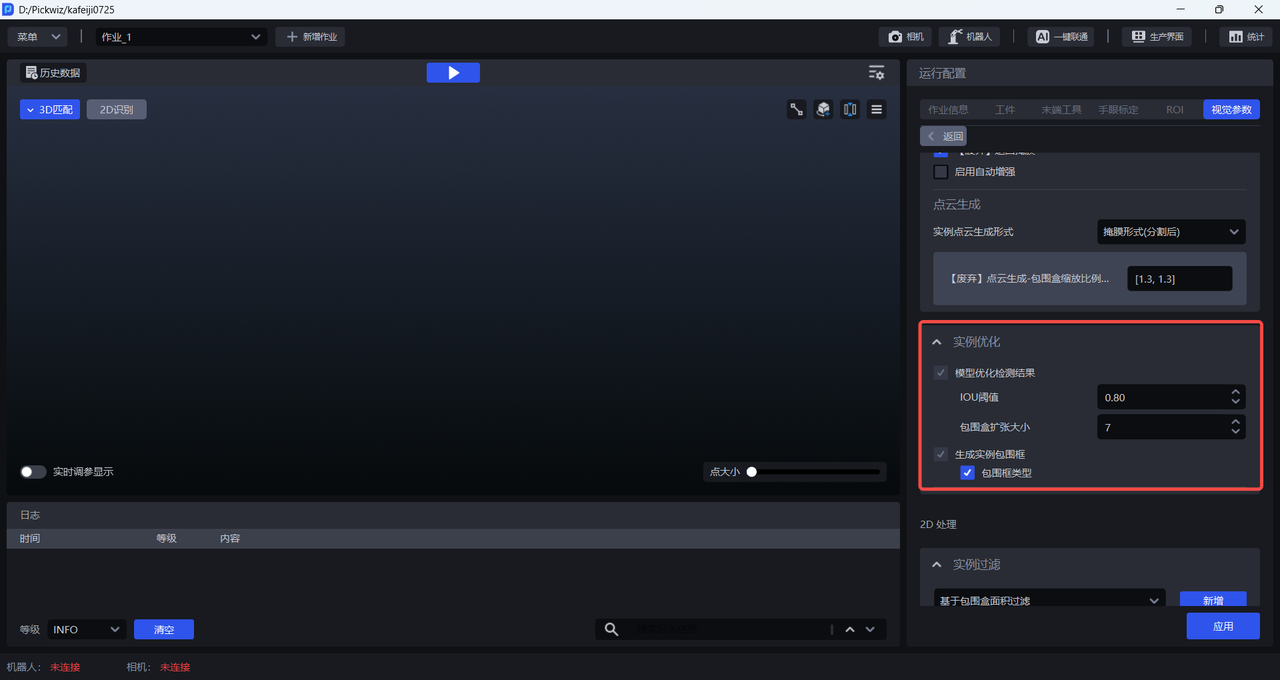Screen dimensions: 1280x680
Task: Open the 菜单 menu
Action: (37, 37)
